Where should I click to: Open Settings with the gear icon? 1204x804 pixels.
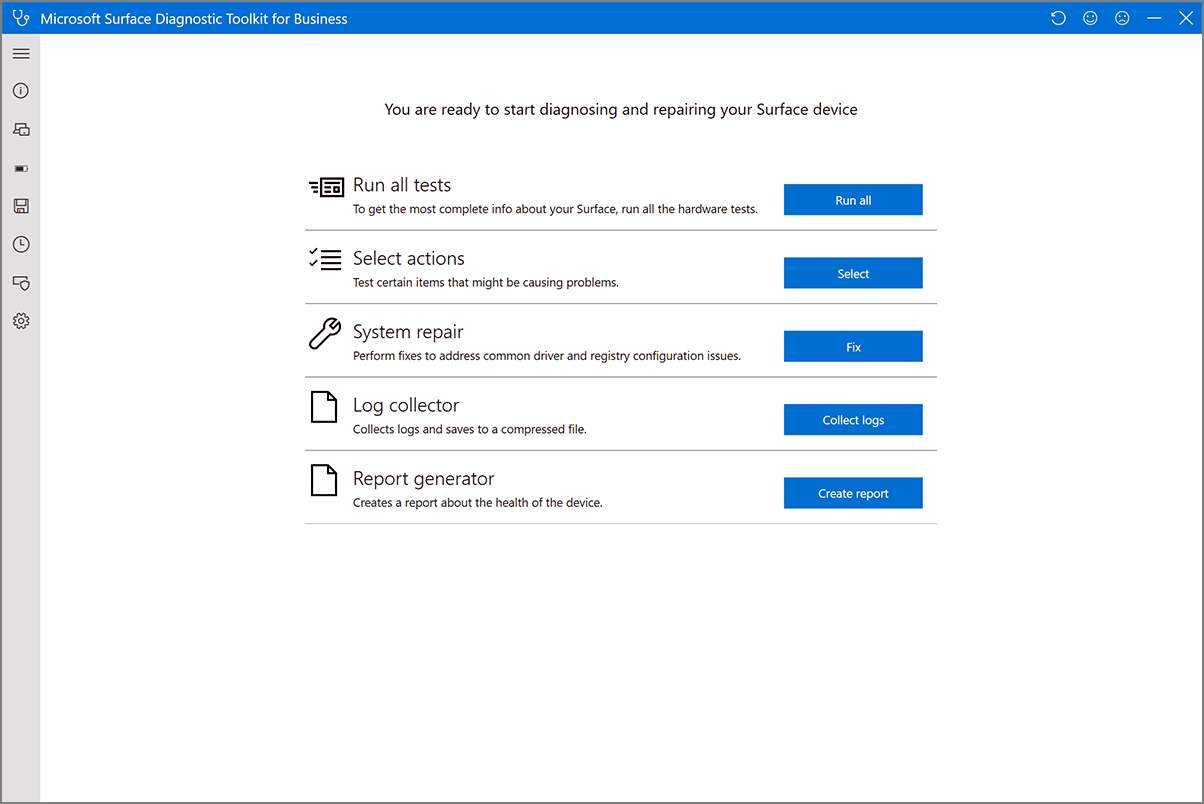pos(20,320)
